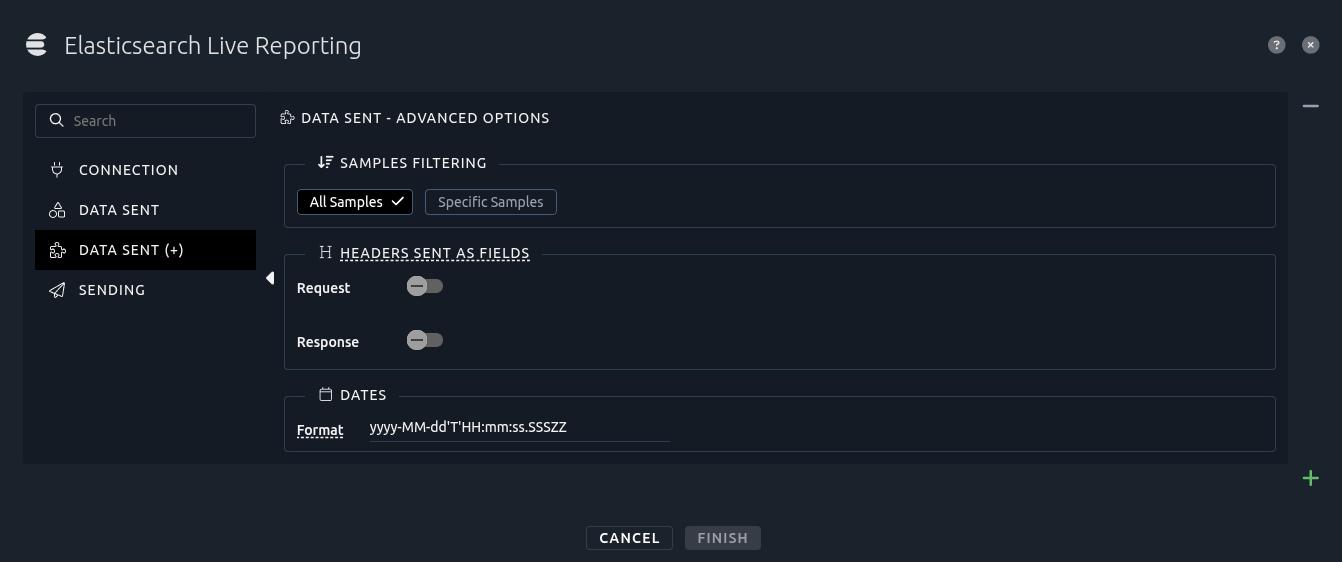Screen dimensions: 1342x562
Task: Select the All Samples option
Action: pyautogui.click(x=355, y=202)
